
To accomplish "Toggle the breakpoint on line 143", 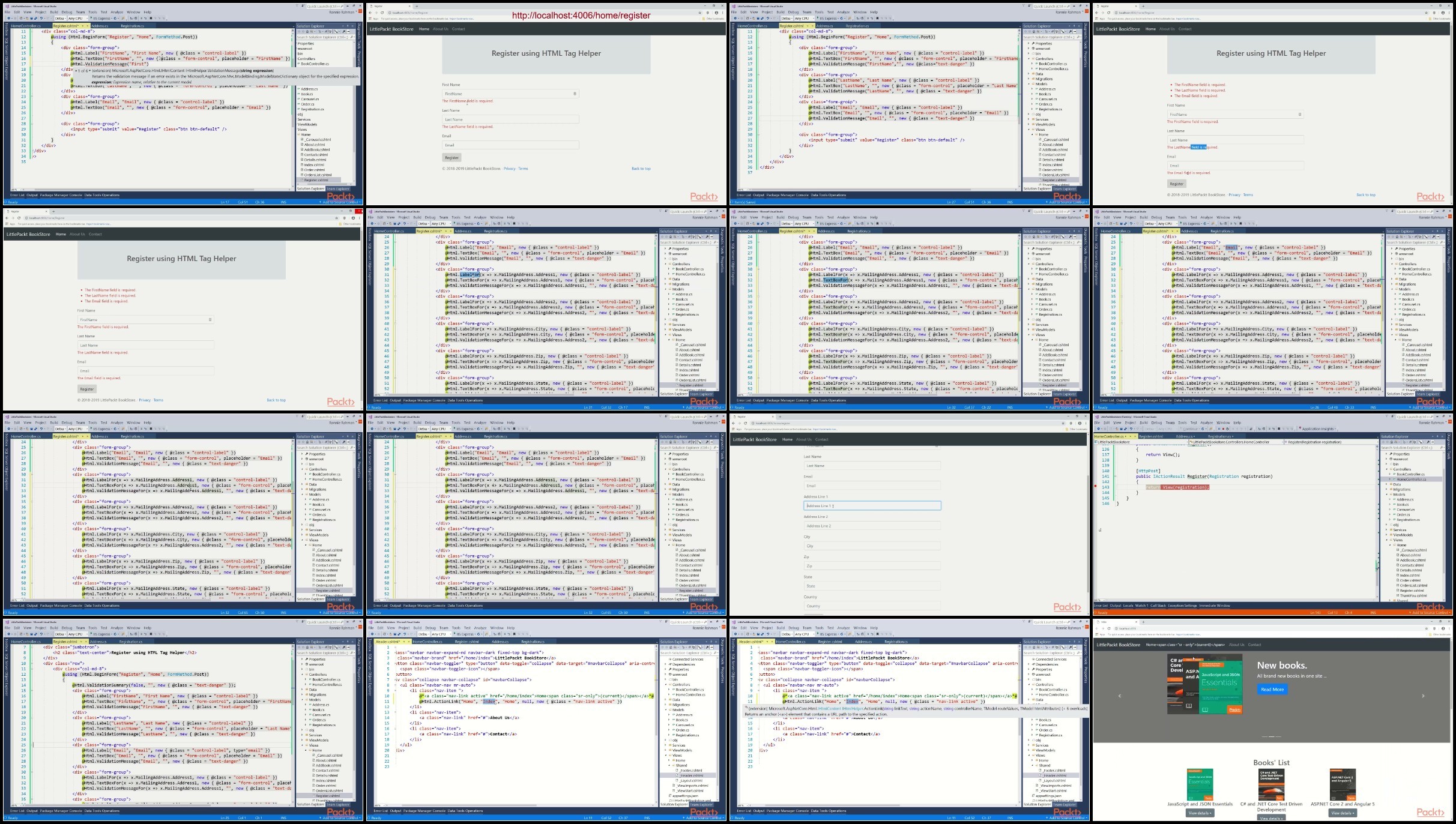I will tap(1096, 487).
